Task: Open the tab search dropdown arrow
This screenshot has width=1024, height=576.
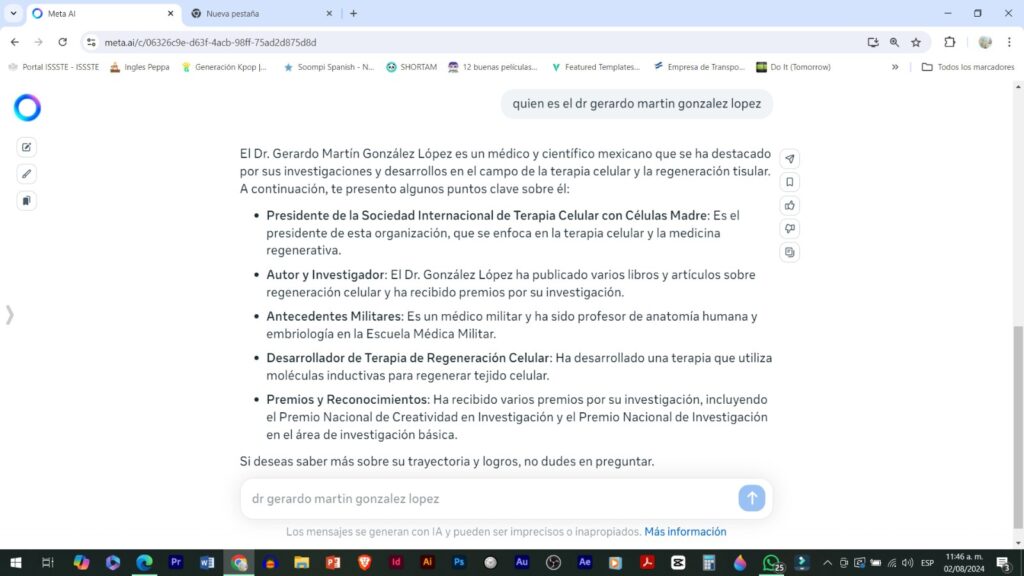Action: 13,13
